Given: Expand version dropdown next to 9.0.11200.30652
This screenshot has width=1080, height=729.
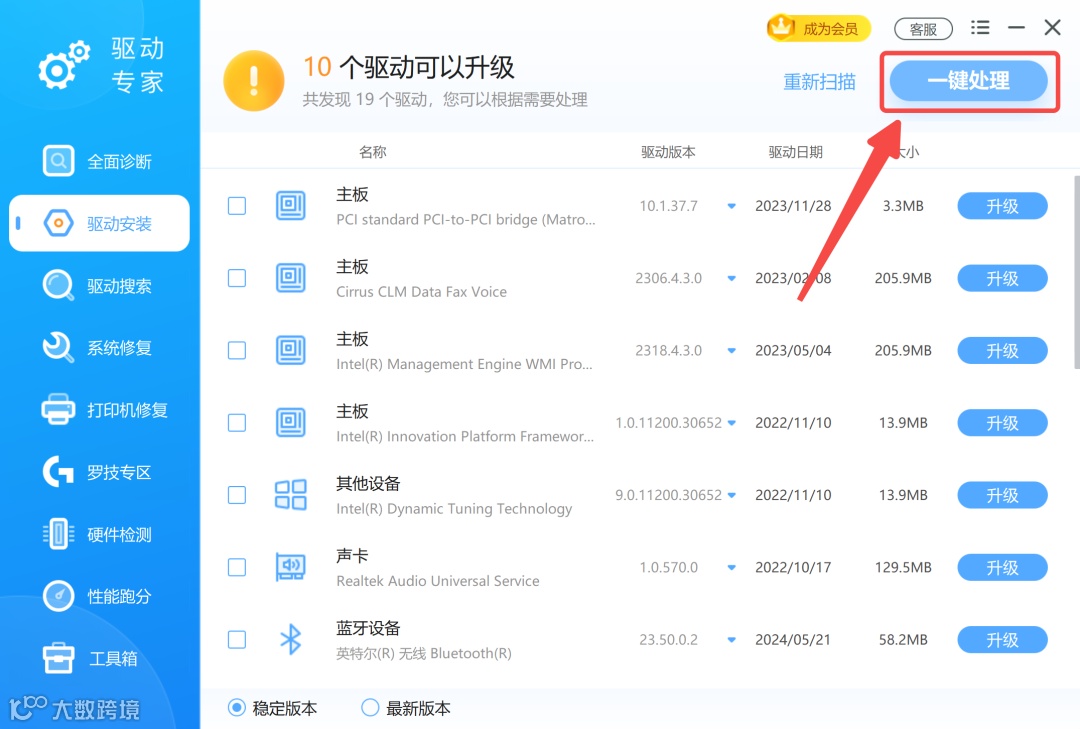Looking at the screenshot, I should click(x=731, y=495).
